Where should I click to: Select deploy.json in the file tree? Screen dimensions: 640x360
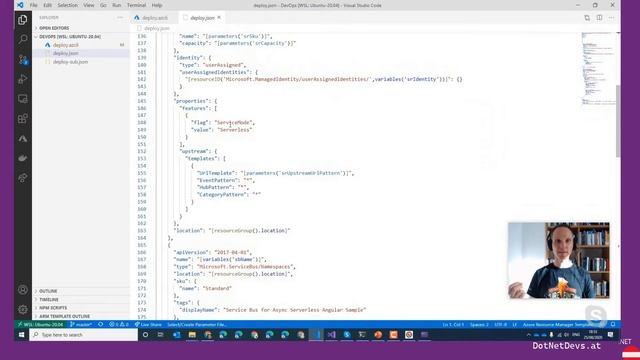(81, 53)
